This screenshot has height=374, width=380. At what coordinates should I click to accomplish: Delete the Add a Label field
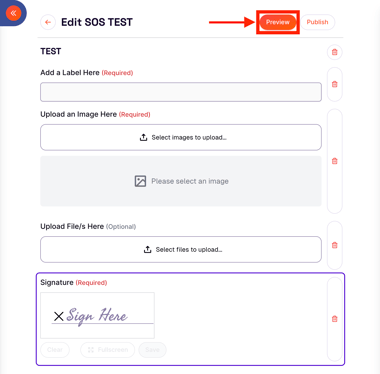tap(335, 84)
